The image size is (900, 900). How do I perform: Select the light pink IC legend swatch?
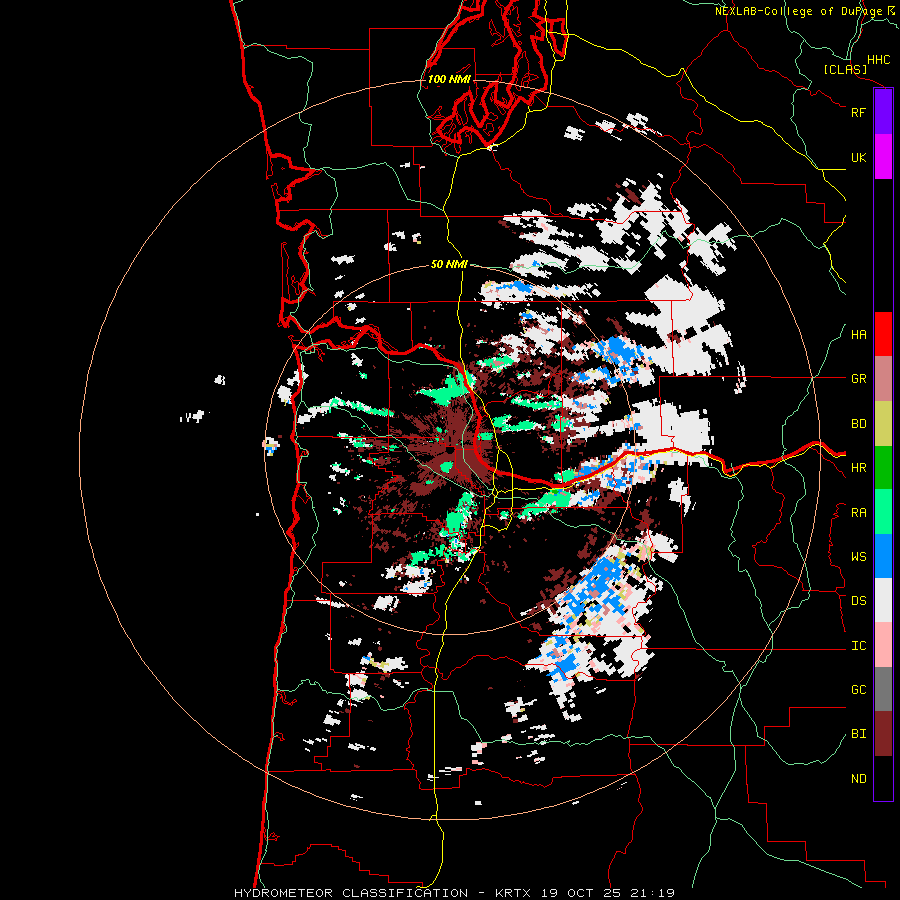tap(883, 645)
